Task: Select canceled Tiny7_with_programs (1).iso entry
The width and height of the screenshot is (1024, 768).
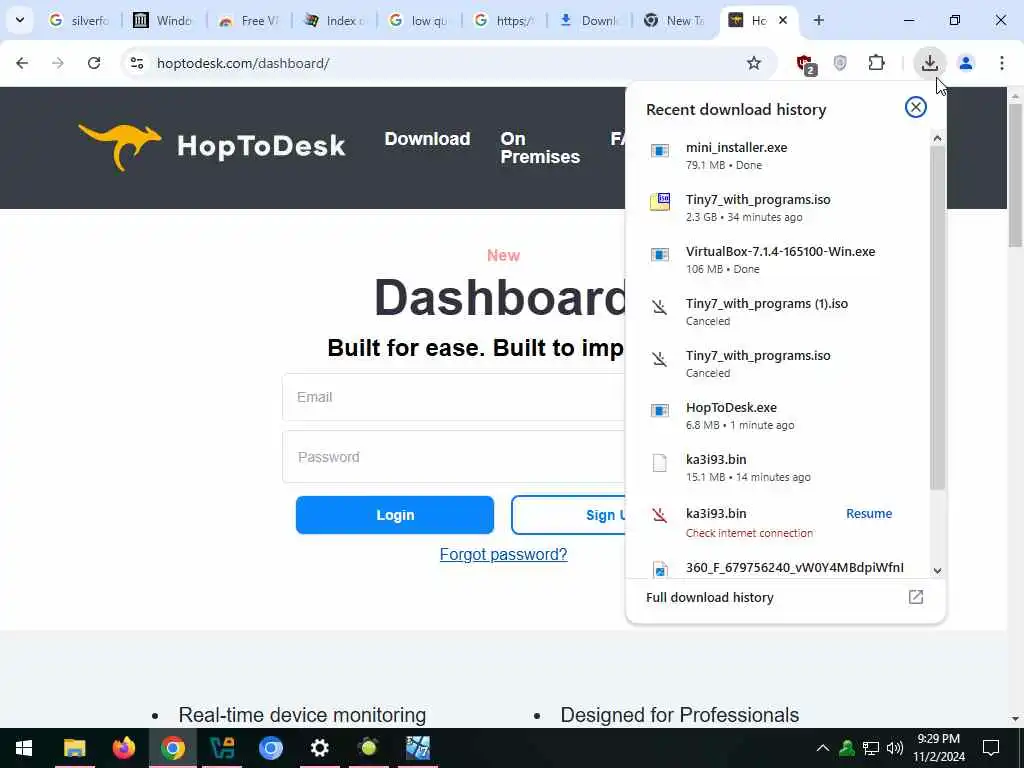Action: [777, 312]
